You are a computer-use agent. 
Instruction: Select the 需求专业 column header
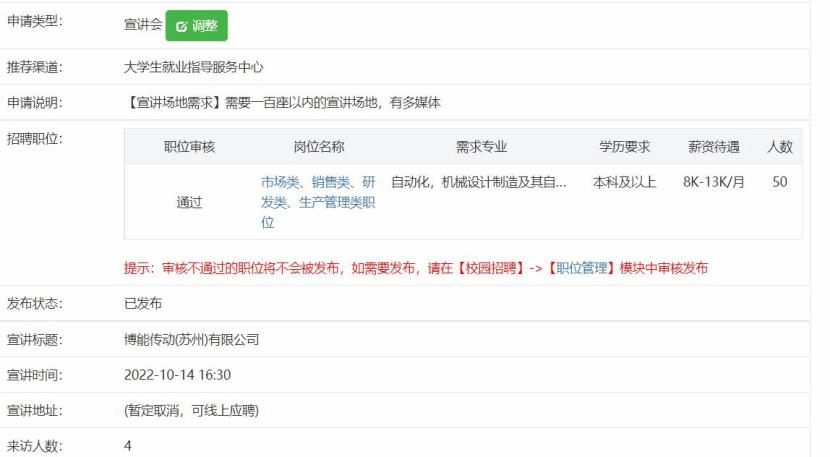[481, 147]
